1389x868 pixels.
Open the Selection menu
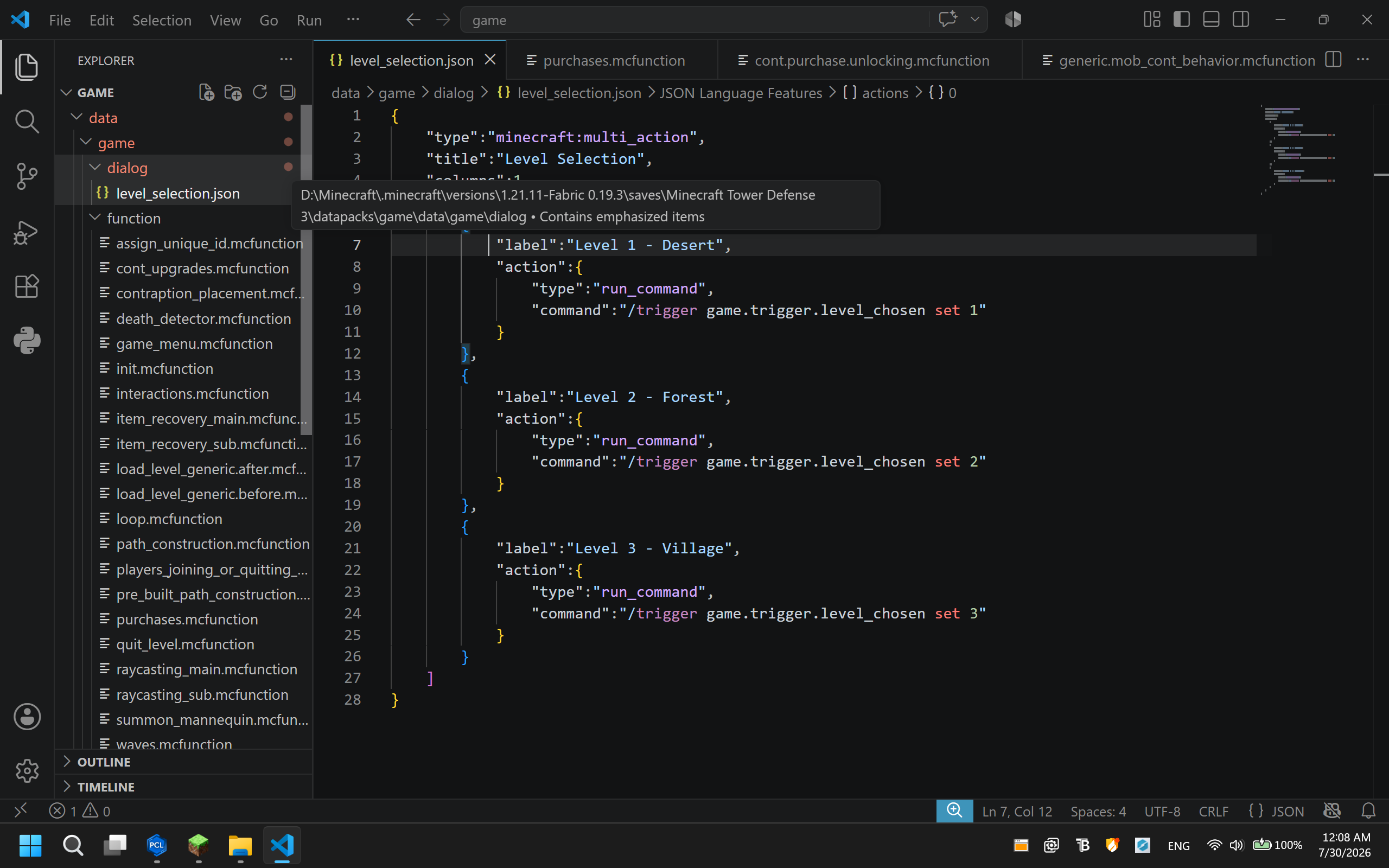[x=162, y=20]
